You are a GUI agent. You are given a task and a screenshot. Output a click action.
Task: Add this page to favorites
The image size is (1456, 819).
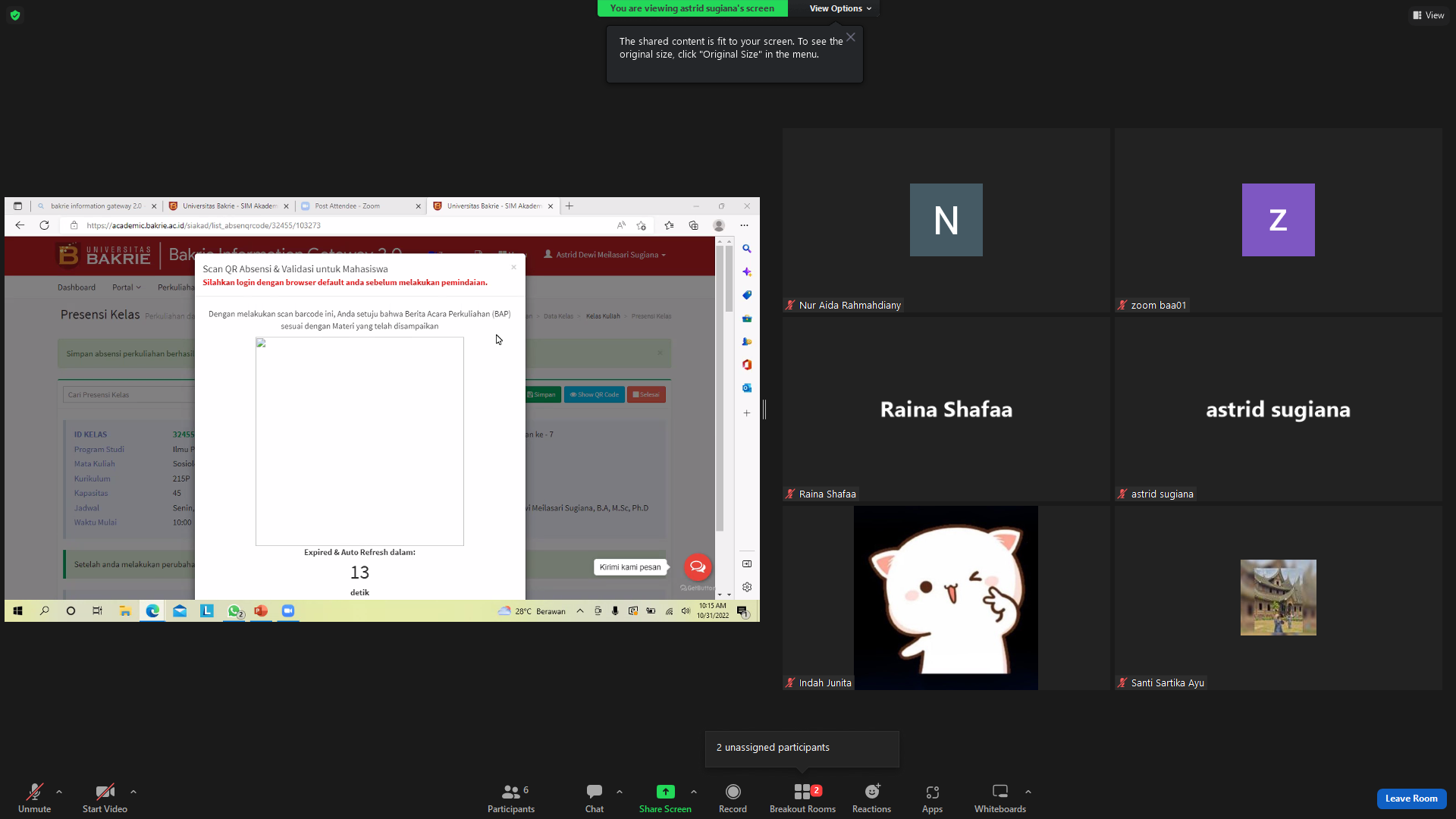pyautogui.click(x=642, y=225)
